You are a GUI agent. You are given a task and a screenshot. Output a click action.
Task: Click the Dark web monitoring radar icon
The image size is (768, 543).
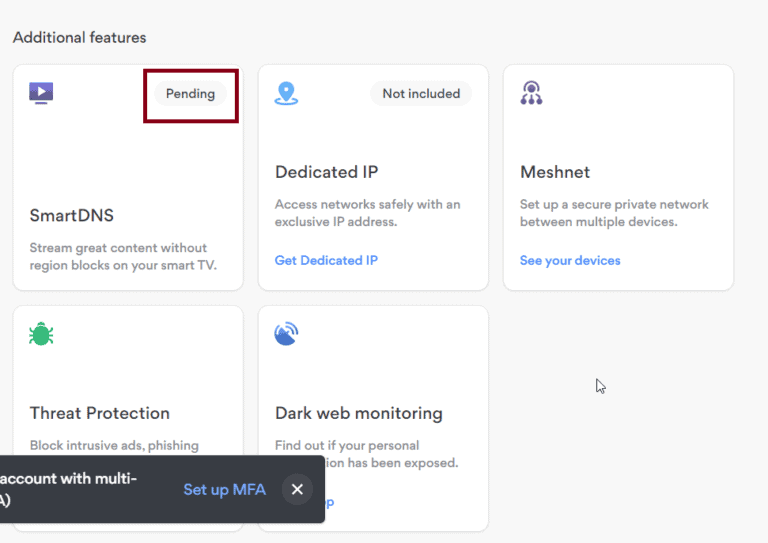[286, 334]
